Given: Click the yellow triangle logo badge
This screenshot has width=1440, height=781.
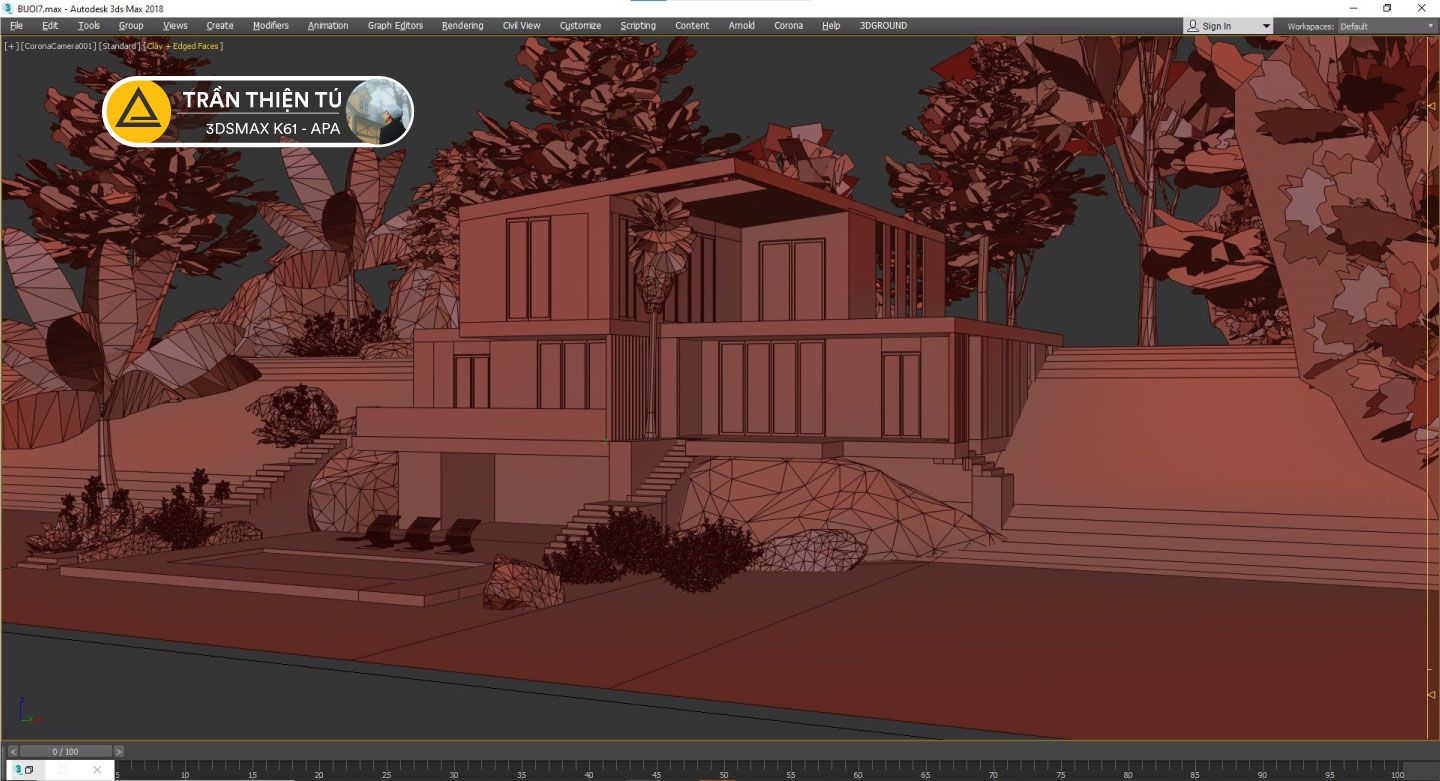Looking at the screenshot, I should point(138,112).
